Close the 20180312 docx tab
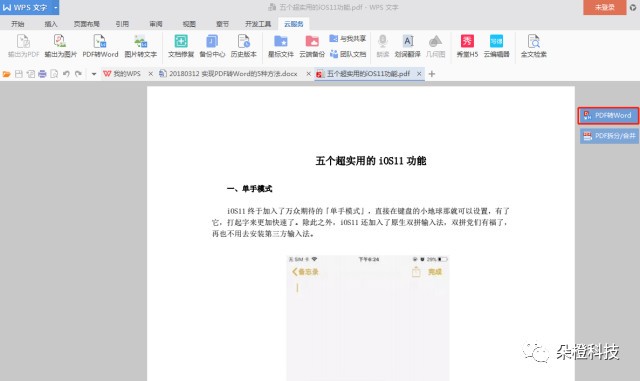Viewport: 640px width, 381px height. coord(308,74)
